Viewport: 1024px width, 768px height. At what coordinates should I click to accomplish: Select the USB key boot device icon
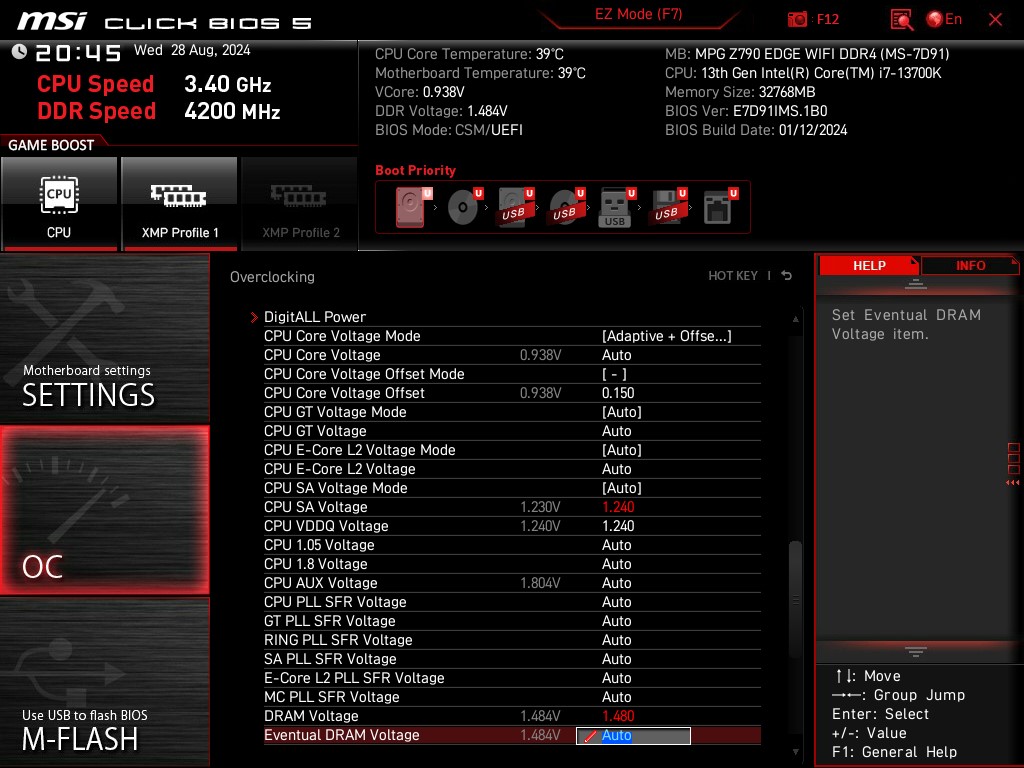[x=617, y=207]
